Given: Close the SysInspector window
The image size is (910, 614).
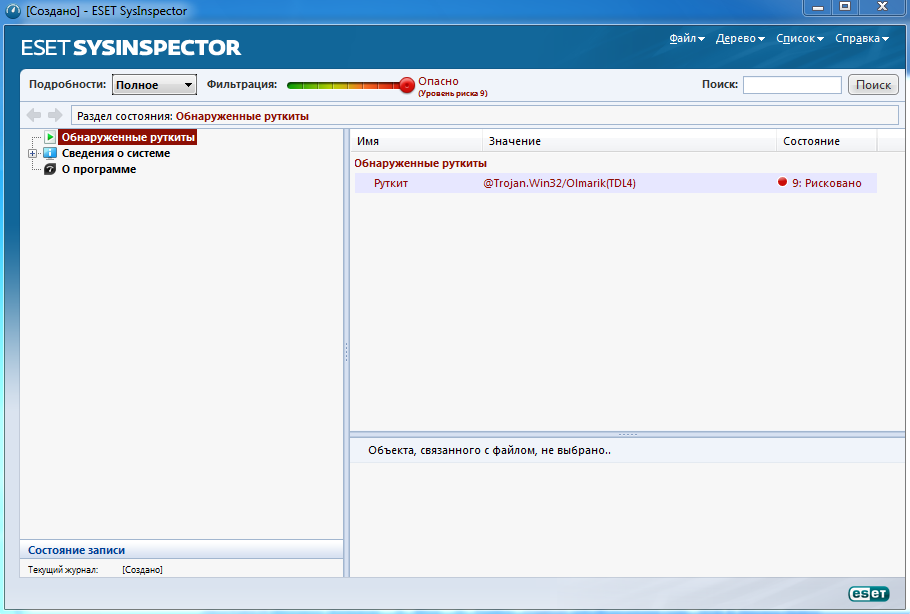Looking at the screenshot, I should (x=882, y=7).
